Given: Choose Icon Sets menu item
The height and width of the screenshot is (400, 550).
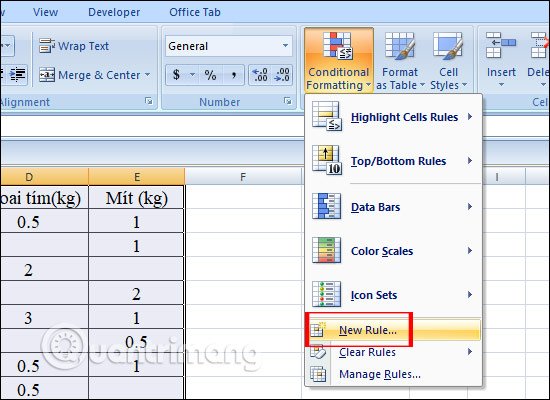Looking at the screenshot, I should (393, 295).
